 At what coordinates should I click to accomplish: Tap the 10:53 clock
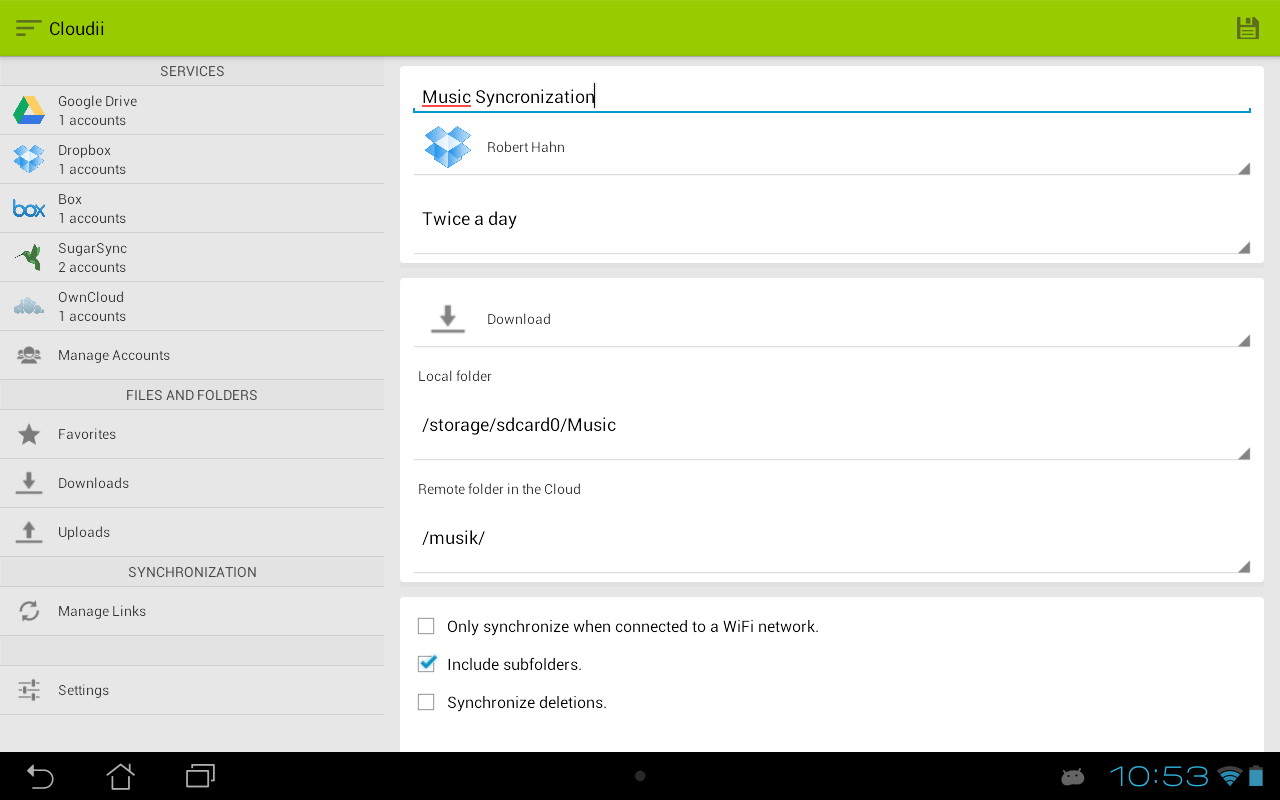pyautogui.click(x=1159, y=776)
